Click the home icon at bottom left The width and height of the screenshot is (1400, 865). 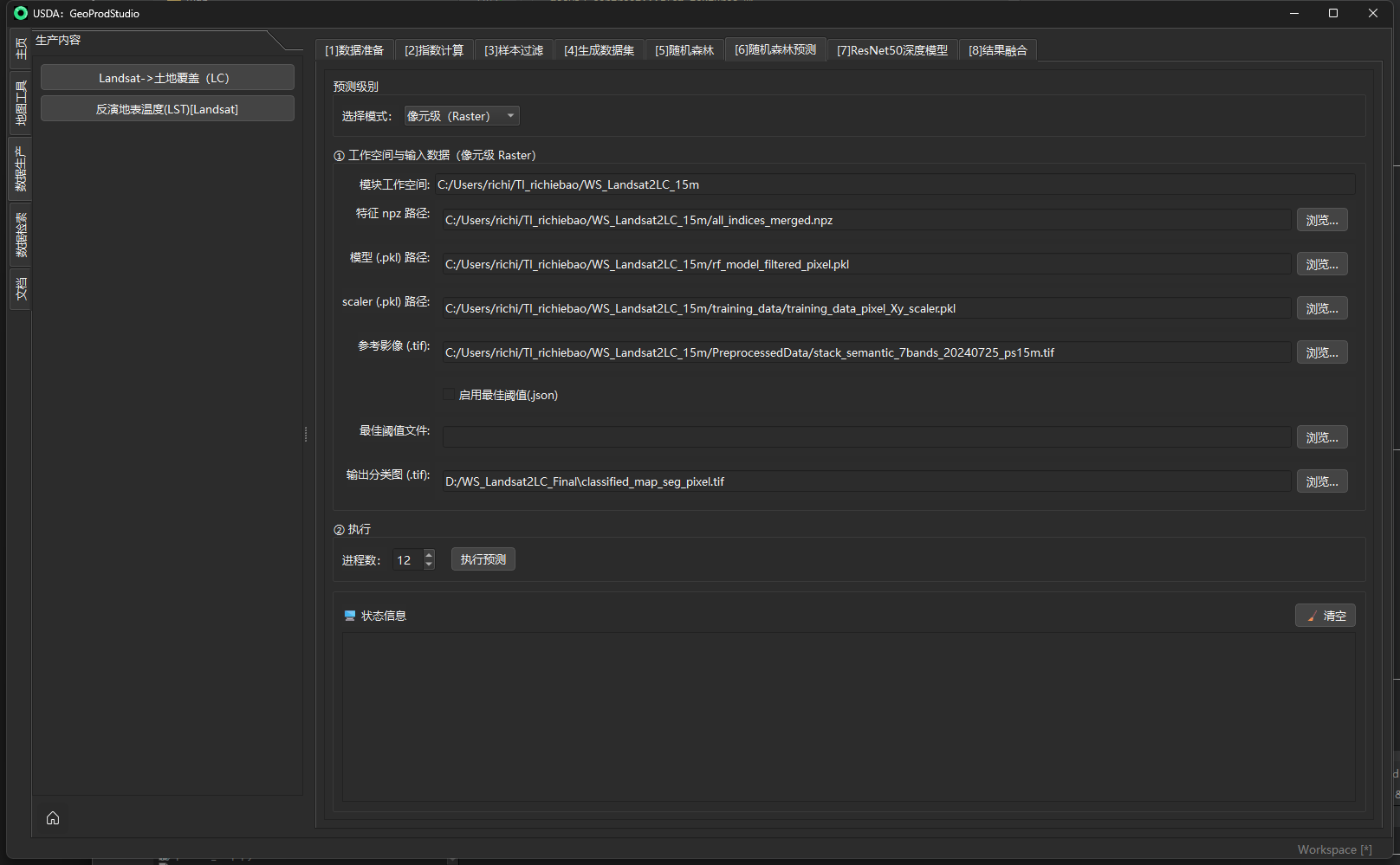53,818
